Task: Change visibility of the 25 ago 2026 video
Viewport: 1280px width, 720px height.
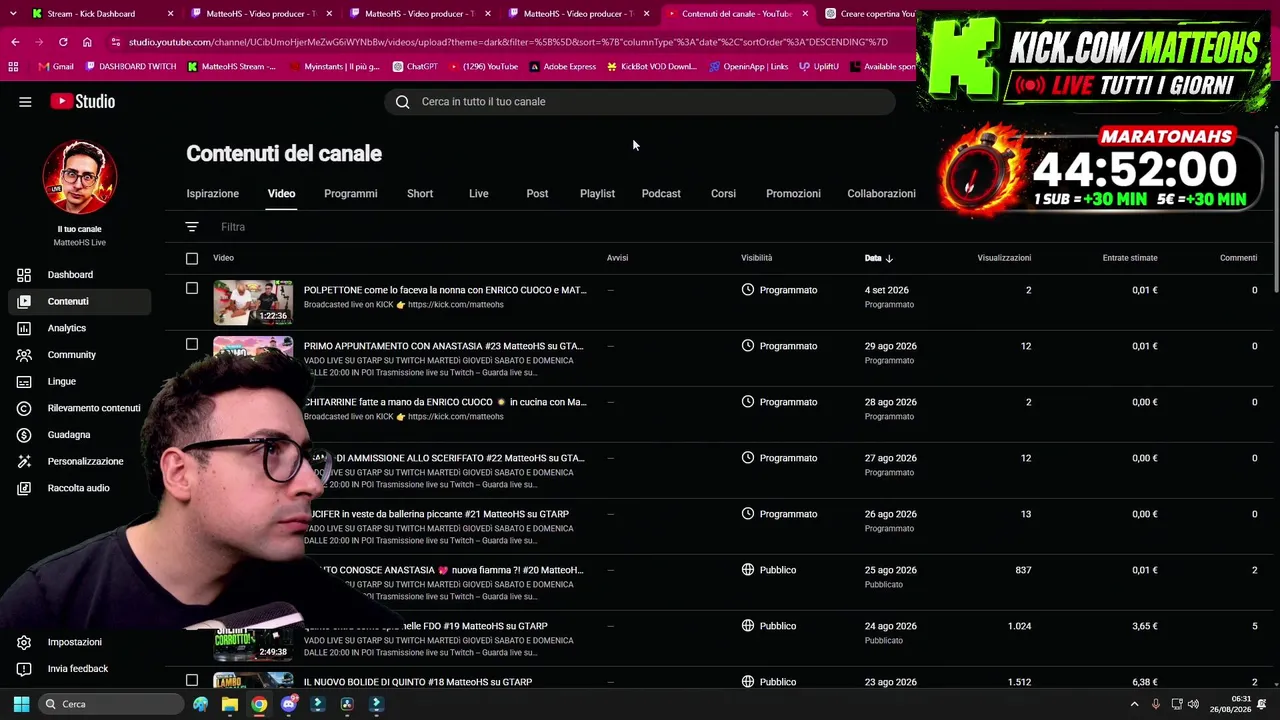Action: click(770, 570)
